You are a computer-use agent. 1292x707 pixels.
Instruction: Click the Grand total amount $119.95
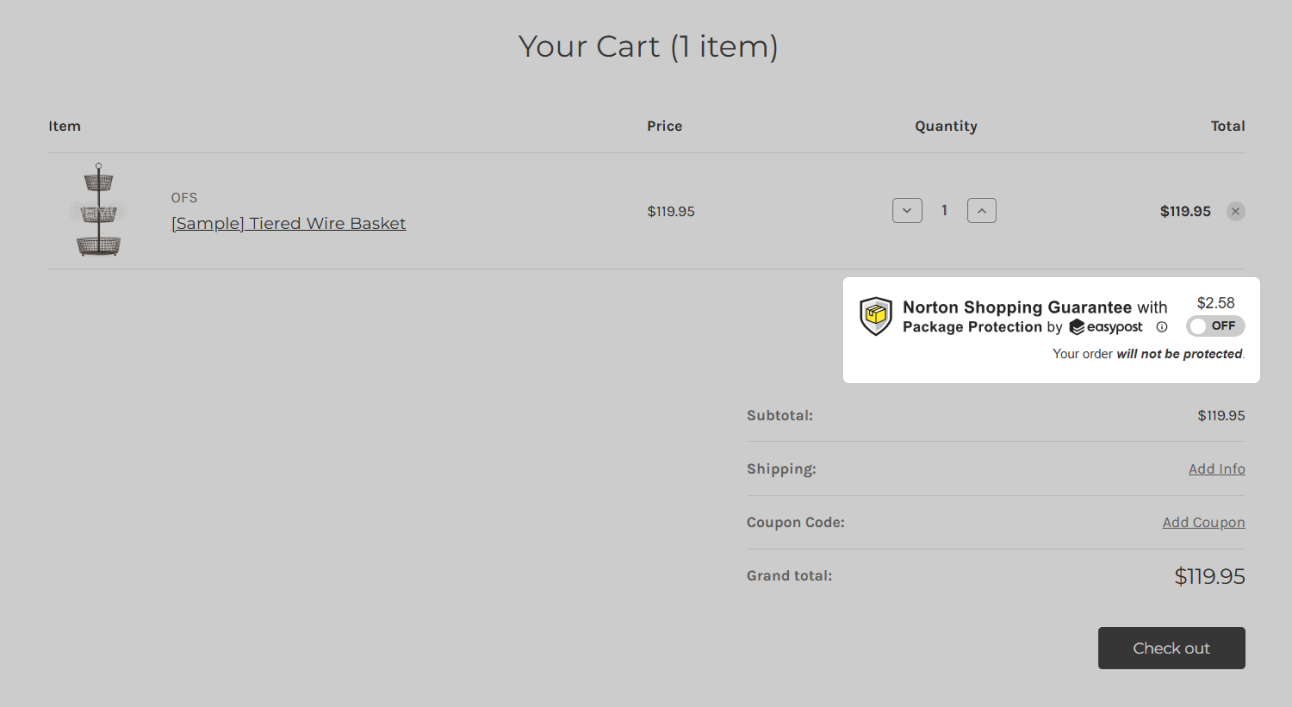[1209, 576]
